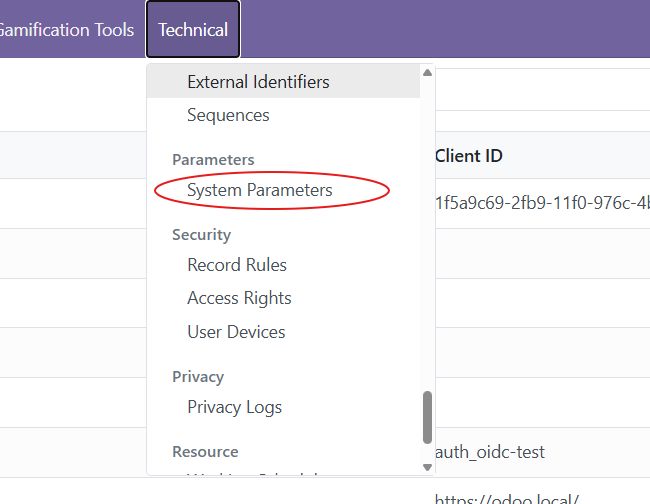Click the dropdown scrollbar up arrow
Viewport: 650px width, 504px height.
click(428, 72)
